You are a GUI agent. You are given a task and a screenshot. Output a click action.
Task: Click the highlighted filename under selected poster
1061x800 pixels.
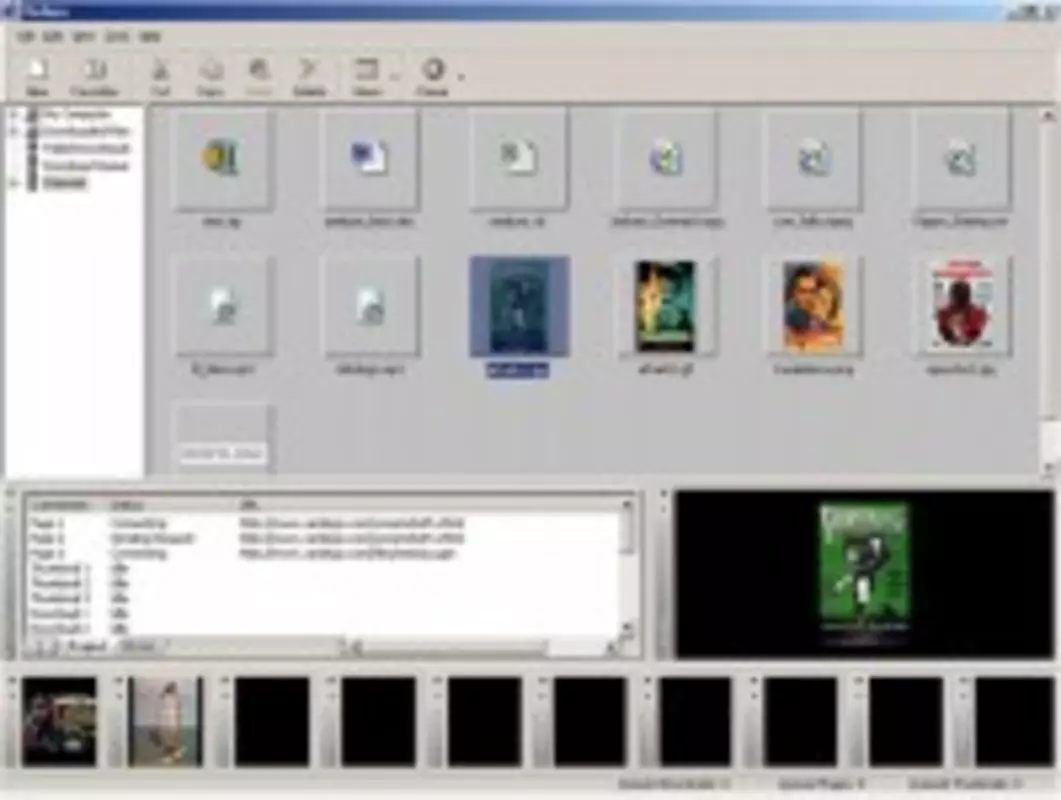click(518, 370)
